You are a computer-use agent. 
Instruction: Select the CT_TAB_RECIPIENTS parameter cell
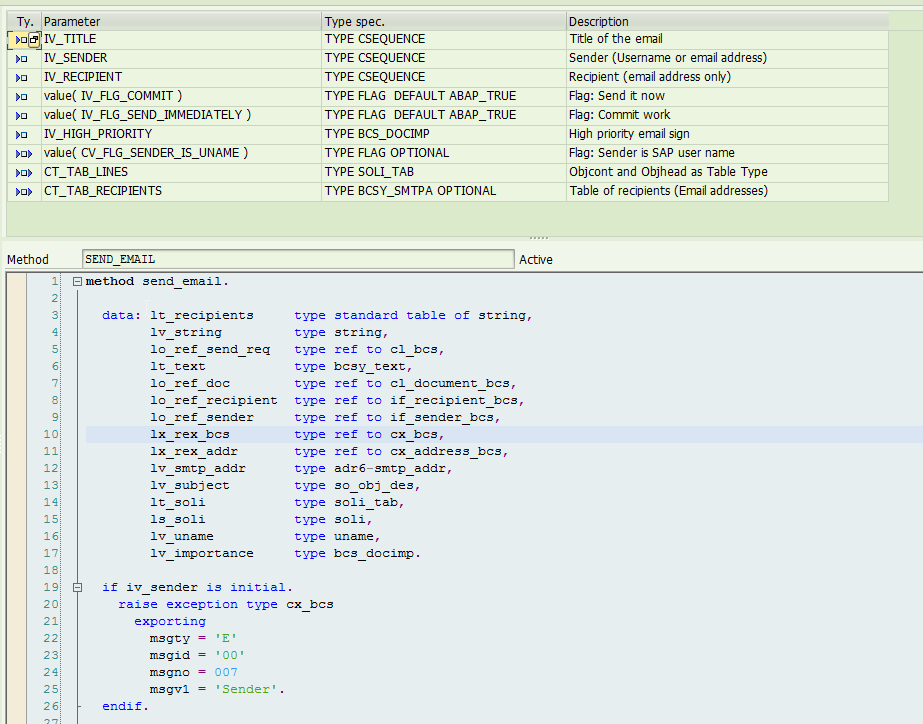point(181,191)
